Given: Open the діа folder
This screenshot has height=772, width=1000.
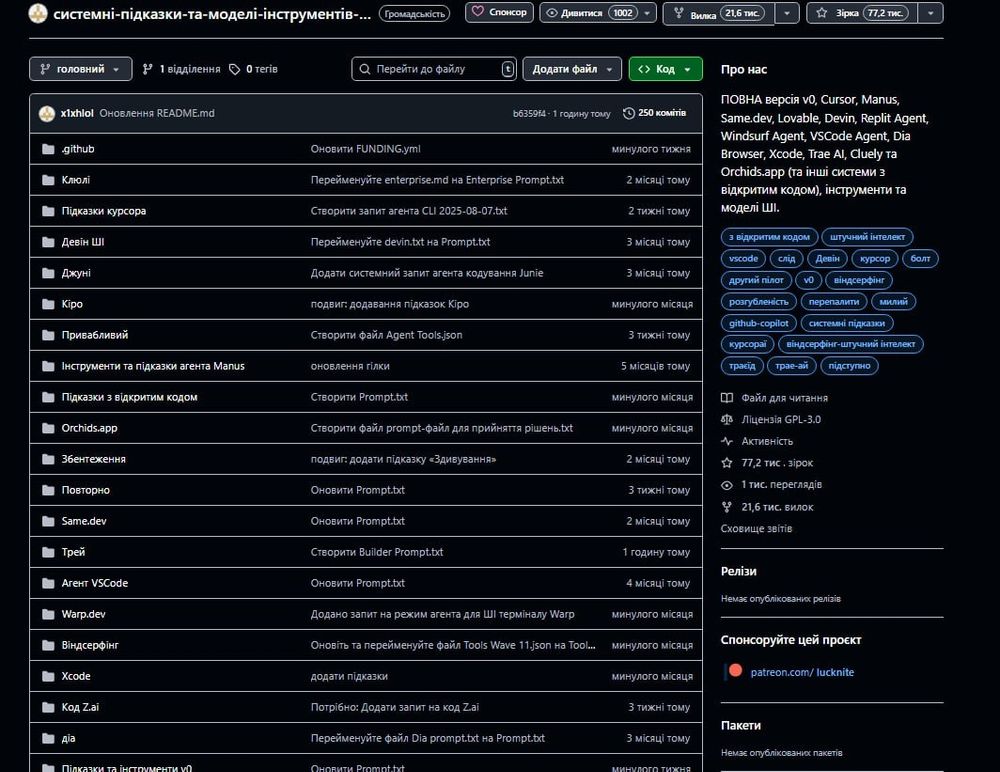Looking at the screenshot, I should (x=68, y=738).
